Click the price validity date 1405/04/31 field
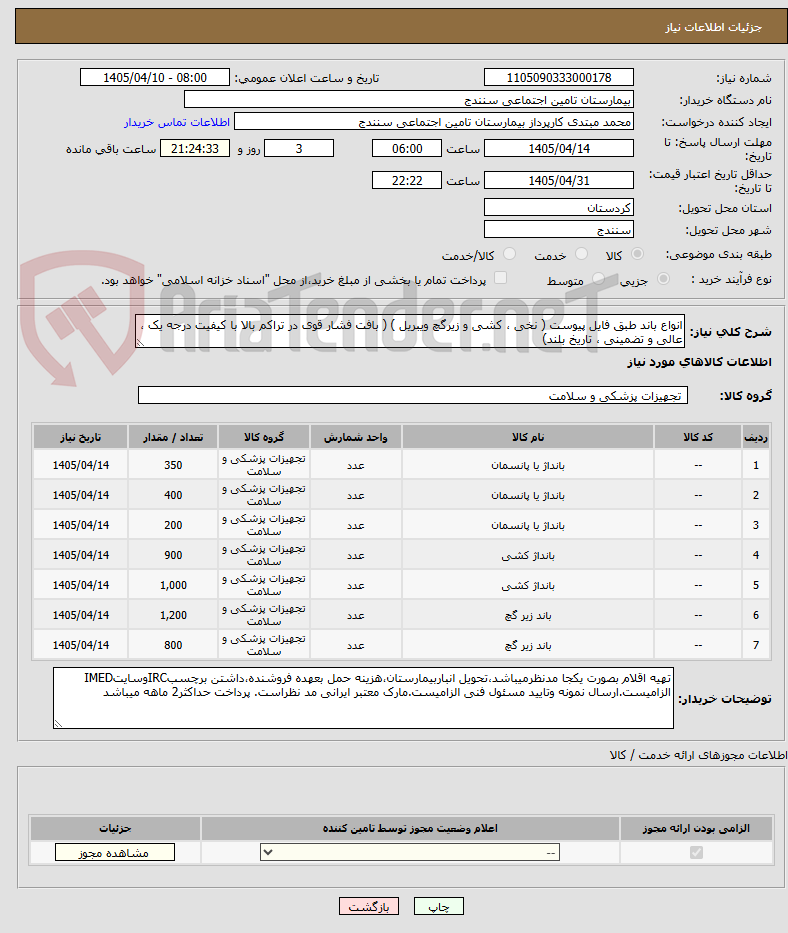 click(x=559, y=180)
